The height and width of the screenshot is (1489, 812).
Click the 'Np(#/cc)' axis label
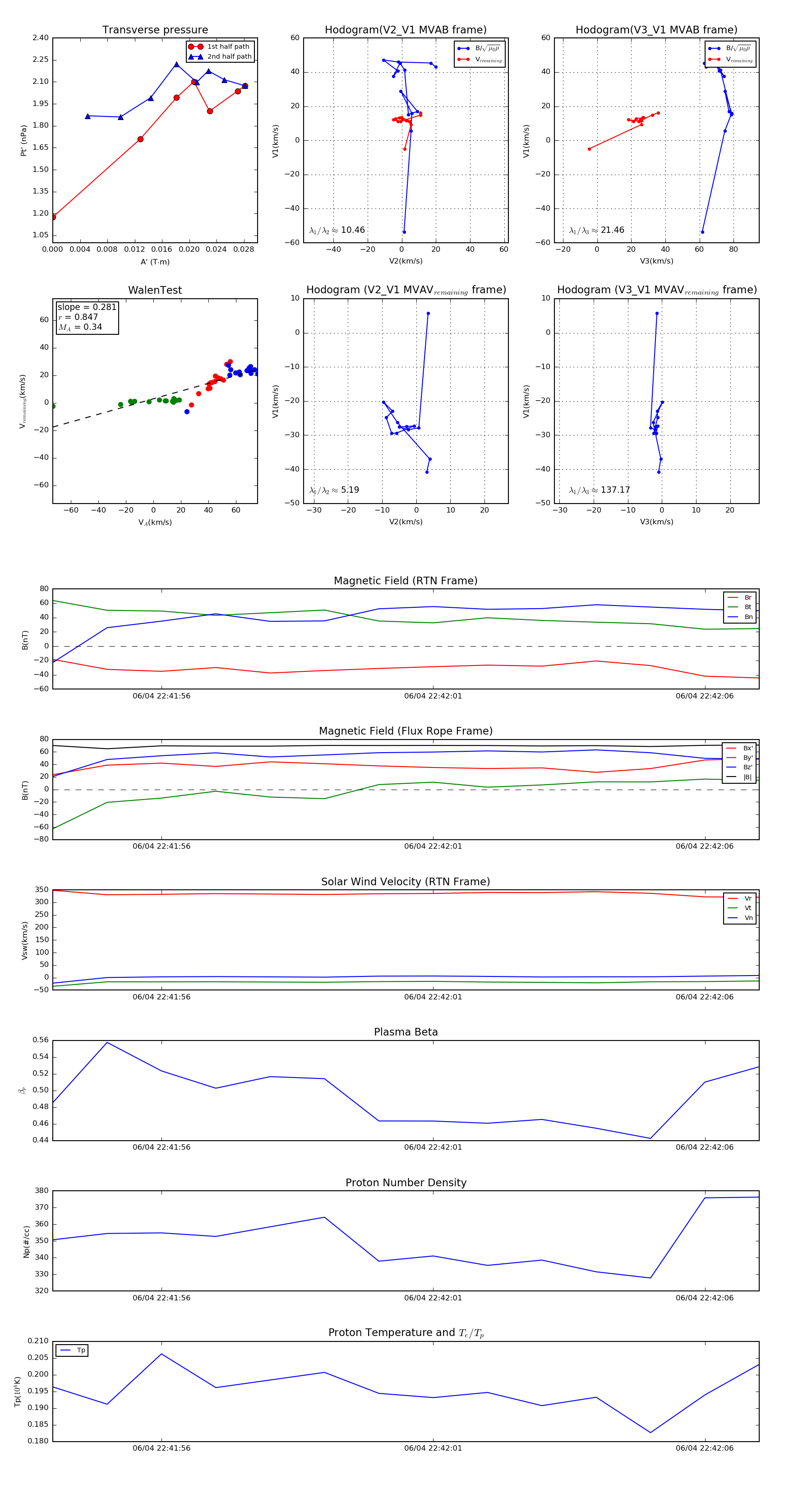(26, 1241)
